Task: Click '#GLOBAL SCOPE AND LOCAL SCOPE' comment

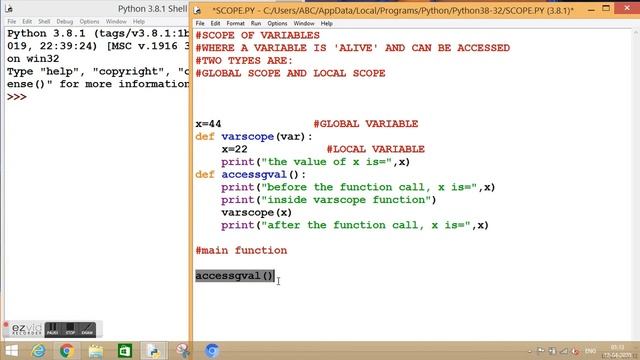Action: click(290, 73)
